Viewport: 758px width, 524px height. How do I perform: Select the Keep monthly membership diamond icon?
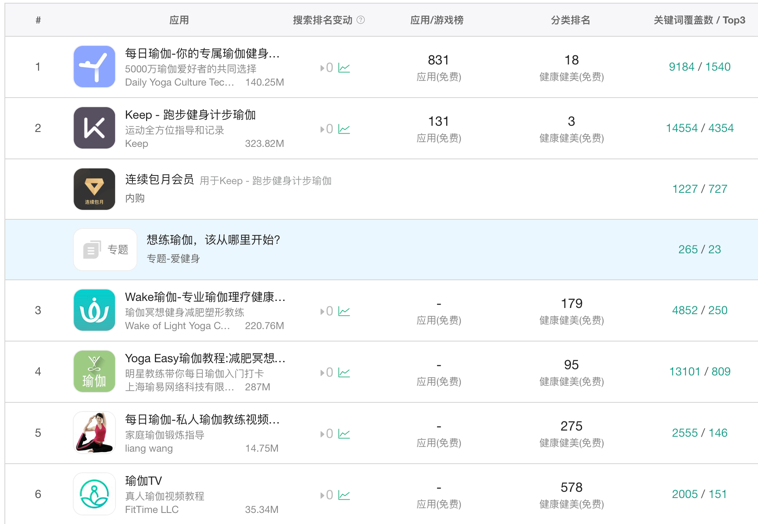[94, 189]
